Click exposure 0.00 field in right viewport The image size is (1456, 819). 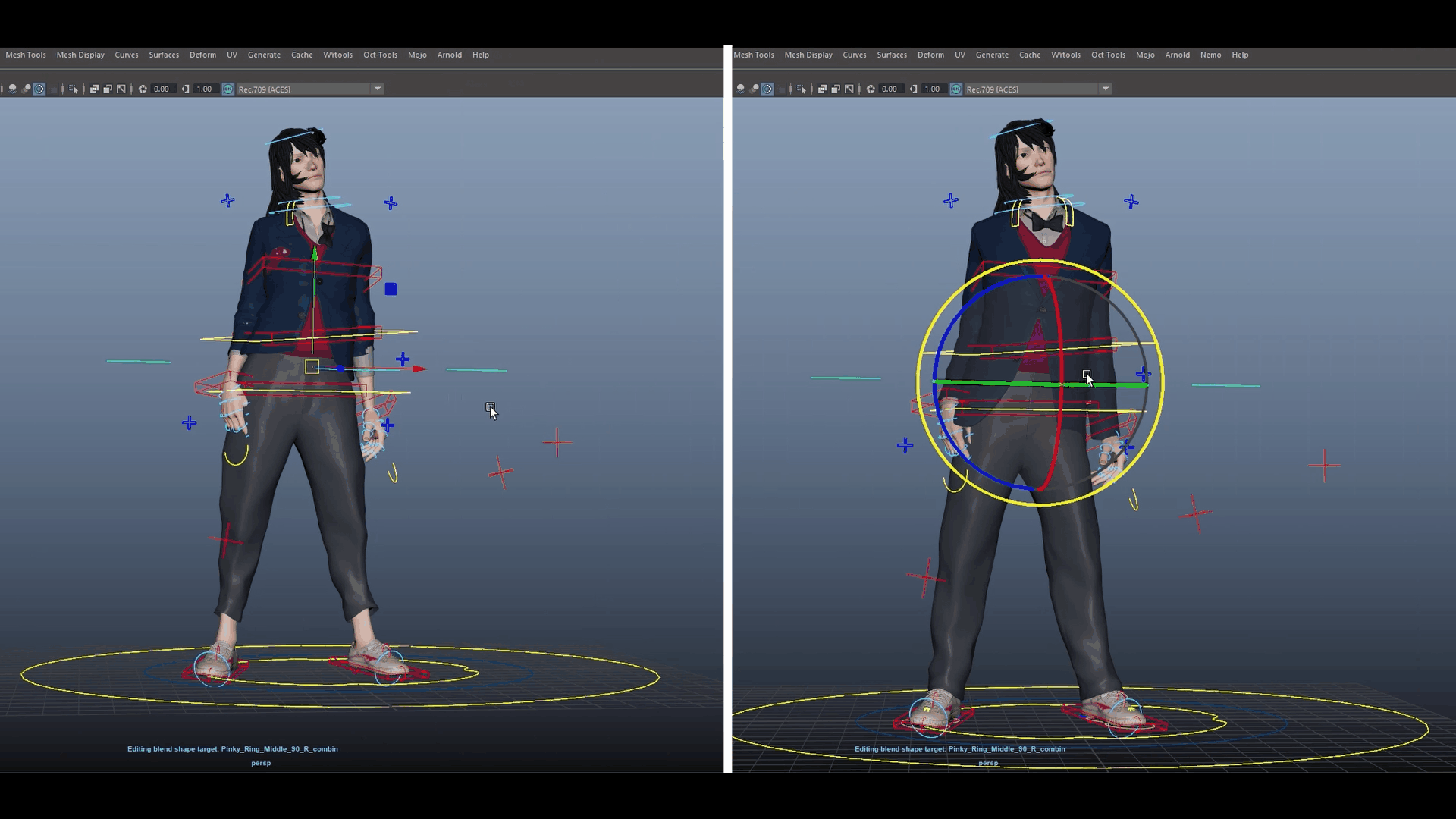891,89
